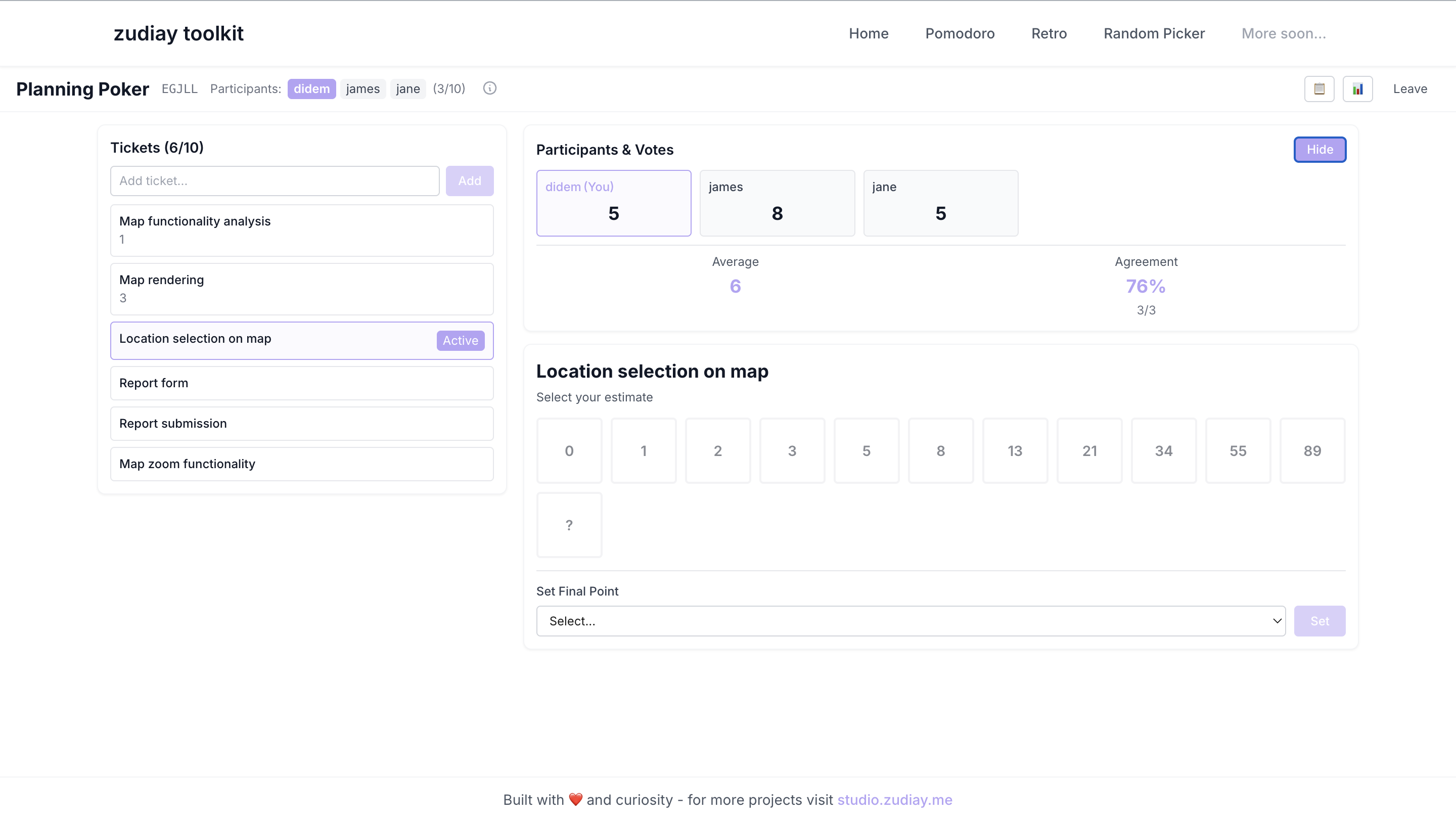Choose the question mark estimate card
This screenshot has width=1456, height=821.
point(569,524)
